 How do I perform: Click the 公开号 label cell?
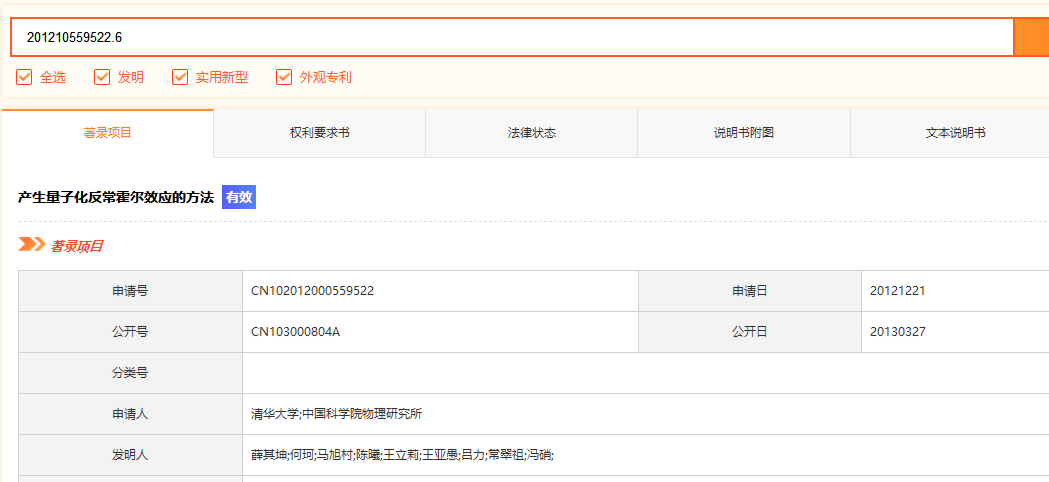tap(130, 332)
